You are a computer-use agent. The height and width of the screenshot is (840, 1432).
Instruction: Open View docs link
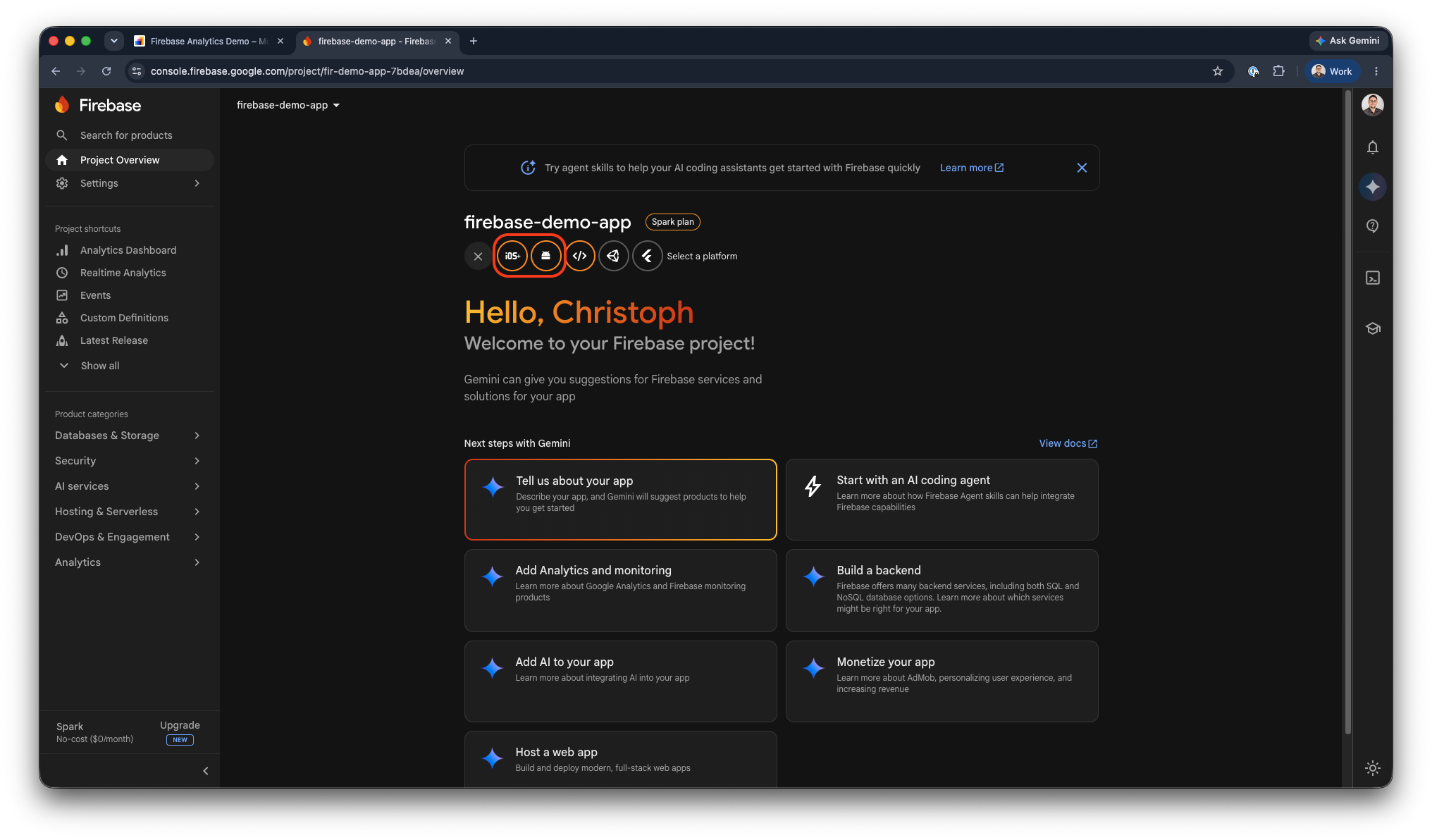1068,443
